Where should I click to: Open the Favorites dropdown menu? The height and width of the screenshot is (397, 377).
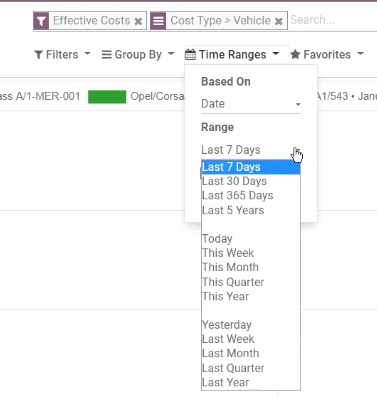point(327,54)
